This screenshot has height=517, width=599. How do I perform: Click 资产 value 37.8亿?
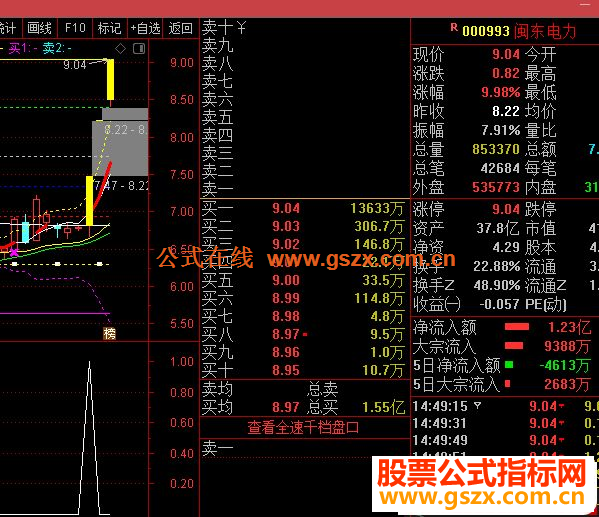tap(498, 229)
